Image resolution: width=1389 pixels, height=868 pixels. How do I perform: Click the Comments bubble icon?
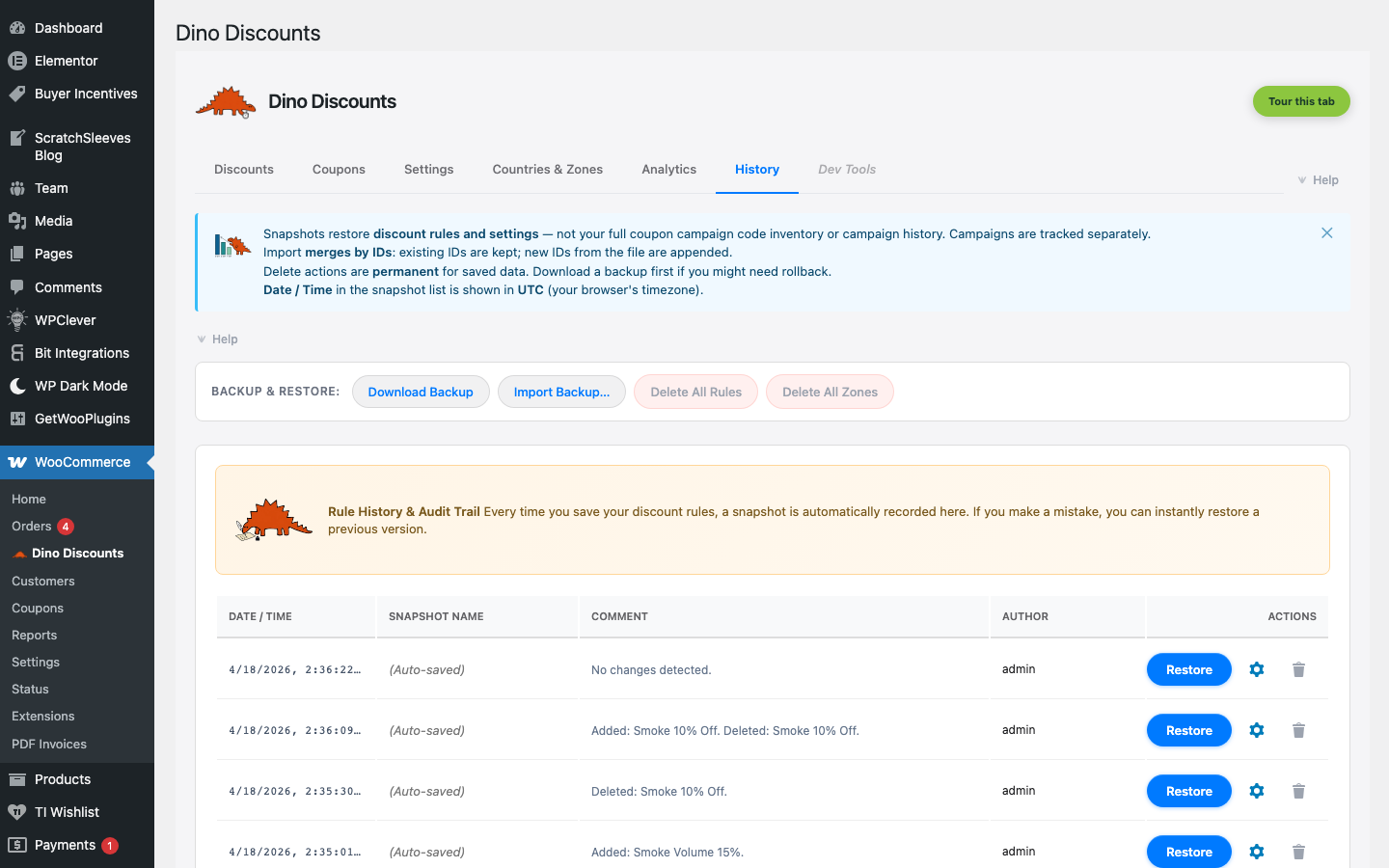click(x=17, y=287)
